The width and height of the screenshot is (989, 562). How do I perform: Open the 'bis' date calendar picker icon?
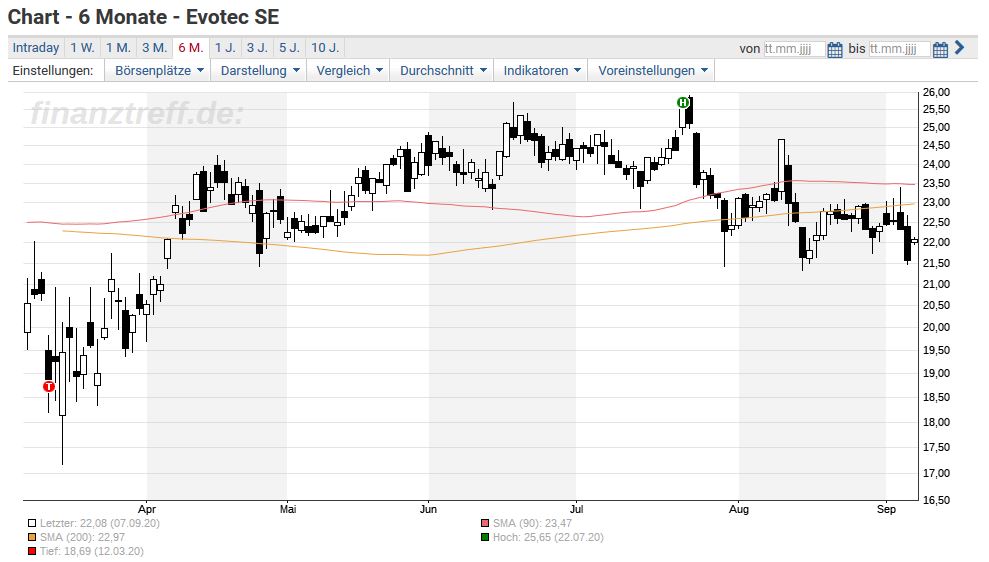coord(940,49)
